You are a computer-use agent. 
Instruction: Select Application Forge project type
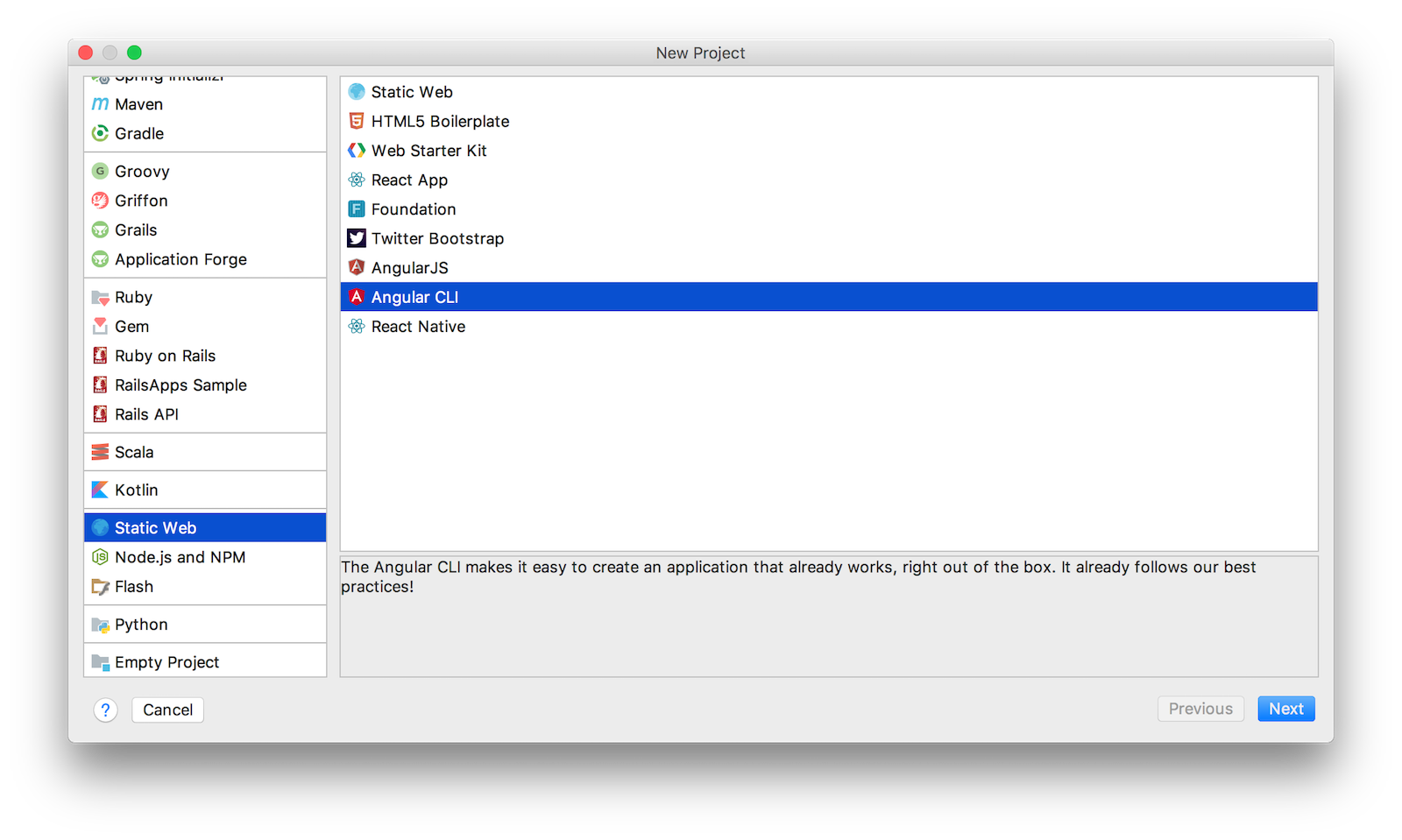click(181, 259)
